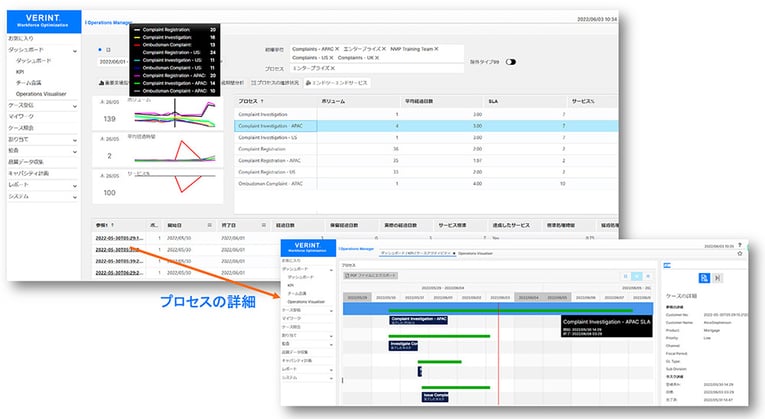Click VERINT logo in dashboard window
The width and height of the screenshot is (765, 419).
pyautogui.click(x=43, y=21)
